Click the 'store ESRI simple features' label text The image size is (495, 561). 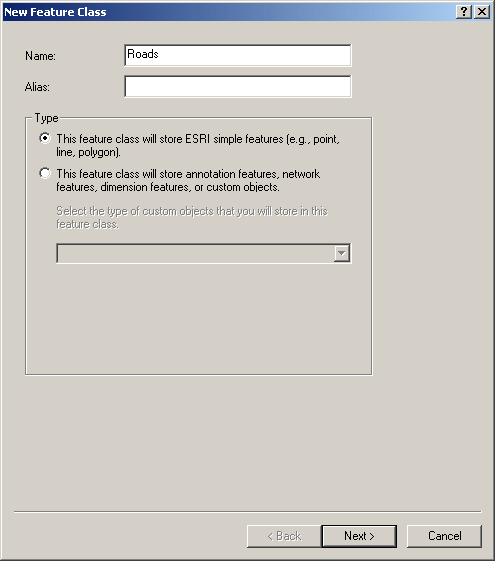198,145
